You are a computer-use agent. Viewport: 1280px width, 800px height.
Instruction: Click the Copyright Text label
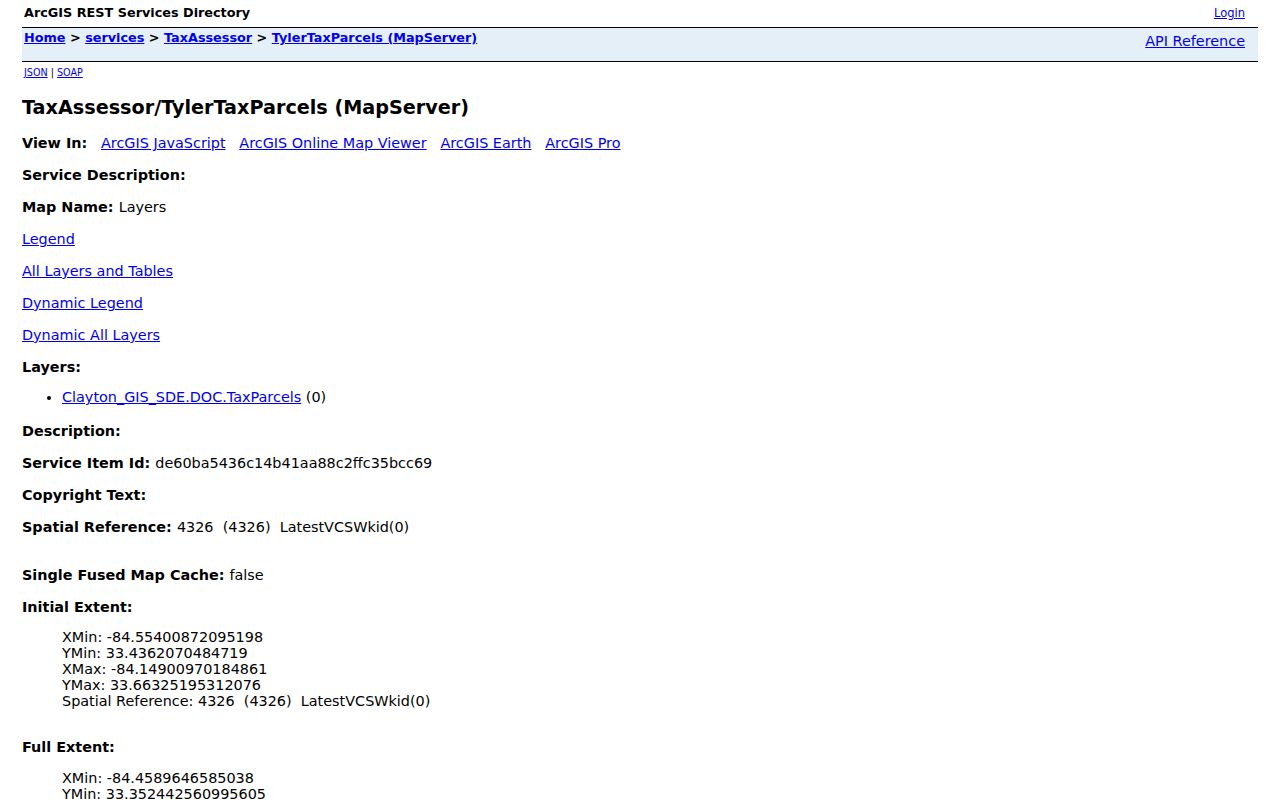point(84,495)
